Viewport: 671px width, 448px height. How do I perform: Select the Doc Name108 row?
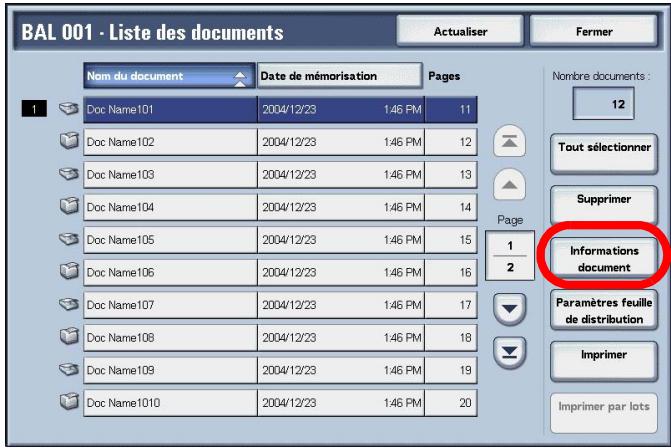(280, 338)
